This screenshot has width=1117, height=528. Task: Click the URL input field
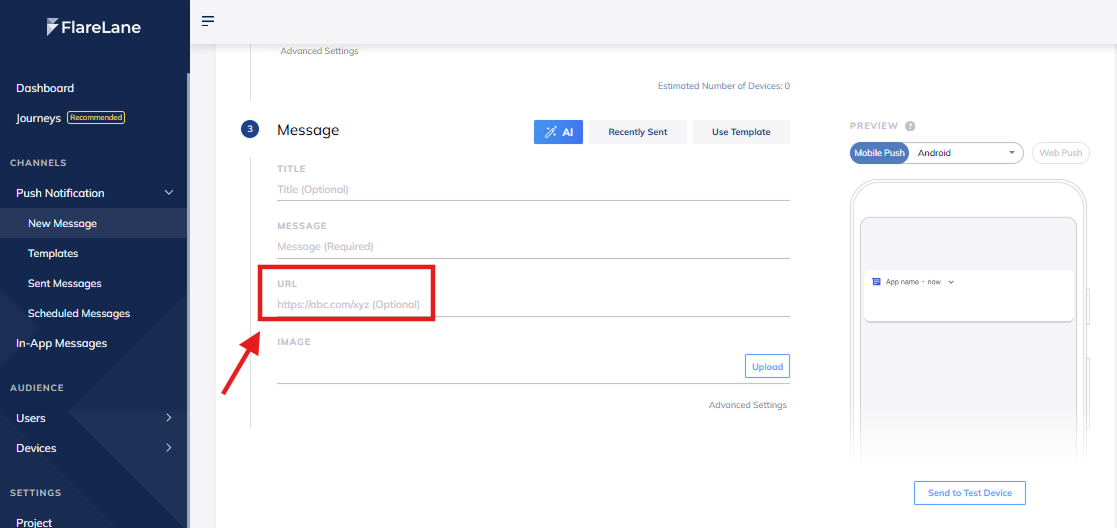[x=533, y=305]
